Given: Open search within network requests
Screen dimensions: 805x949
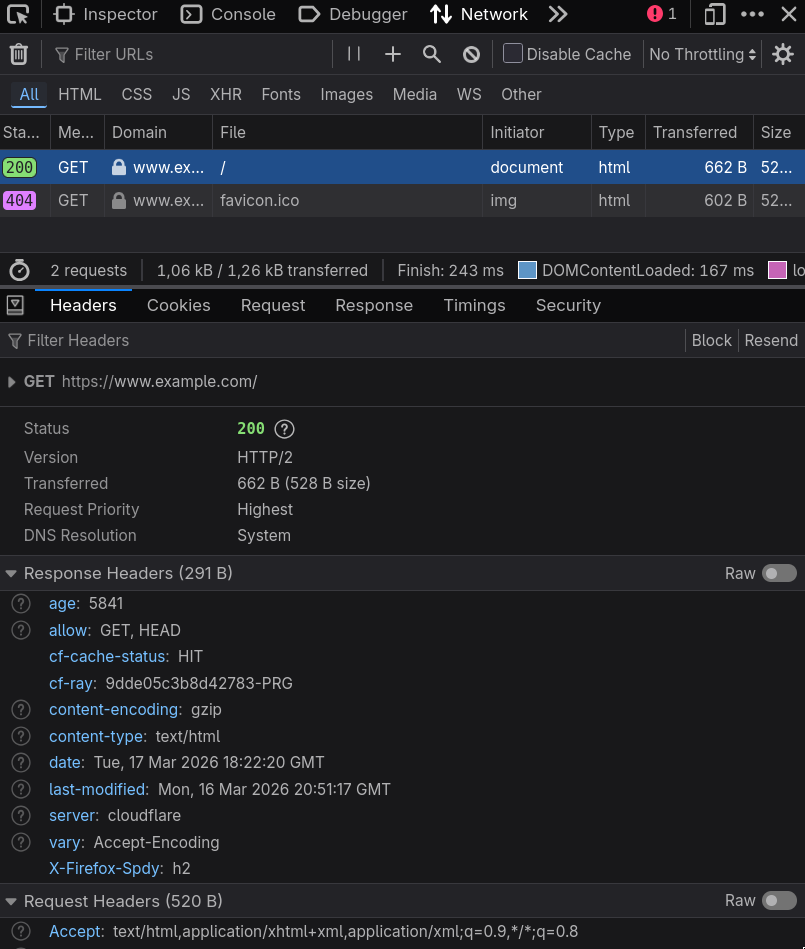Looking at the screenshot, I should coord(431,54).
